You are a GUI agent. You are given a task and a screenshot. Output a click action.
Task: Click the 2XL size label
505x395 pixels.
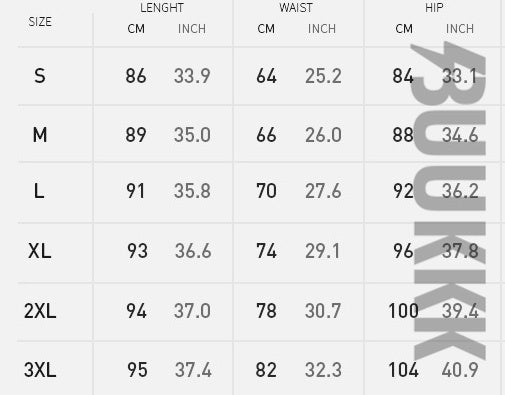click(40, 311)
